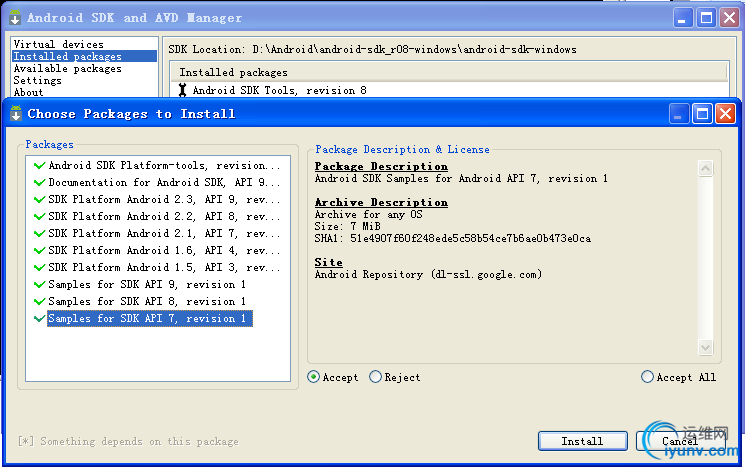This screenshot has width=745, height=467.
Task: Close the Android SDK and AVD Manager window
Action: 729,18
